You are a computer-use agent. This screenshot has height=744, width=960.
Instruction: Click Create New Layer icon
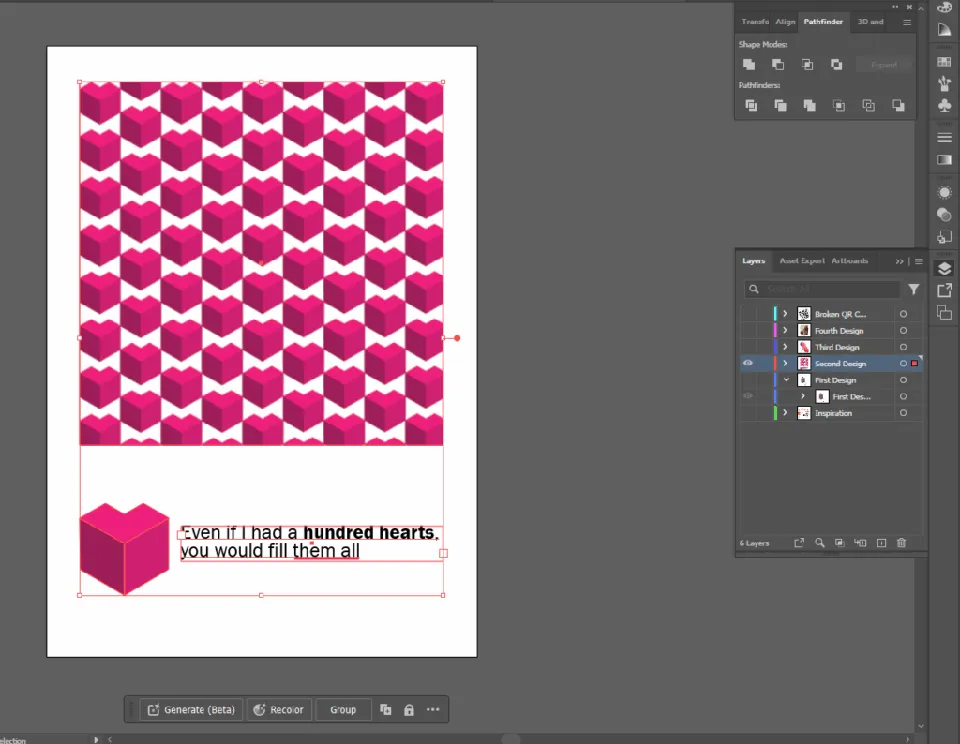[881, 543]
